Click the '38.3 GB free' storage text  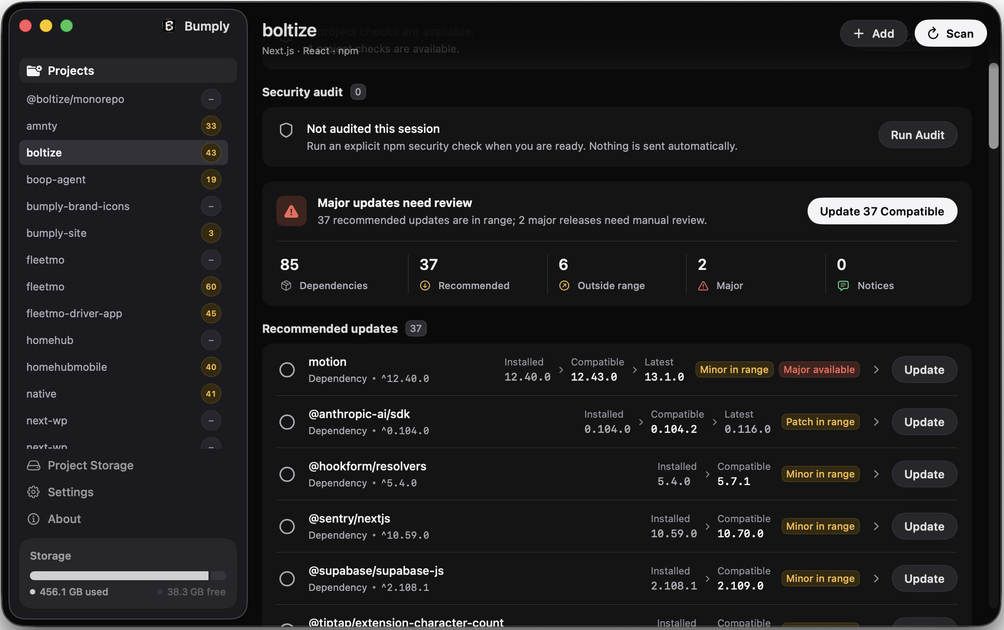coord(196,592)
